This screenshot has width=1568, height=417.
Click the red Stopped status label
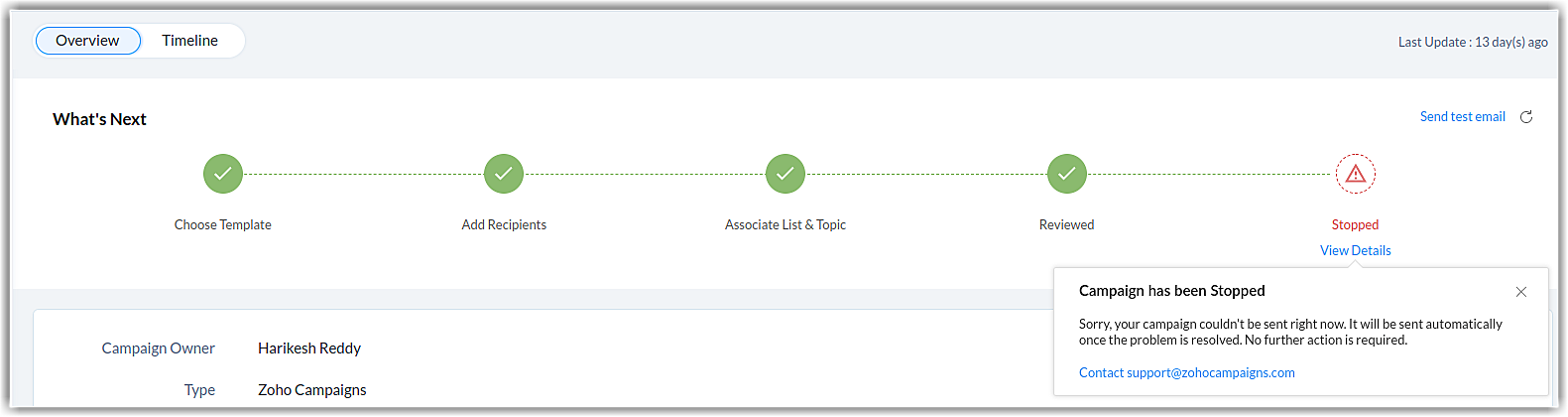(x=1356, y=225)
